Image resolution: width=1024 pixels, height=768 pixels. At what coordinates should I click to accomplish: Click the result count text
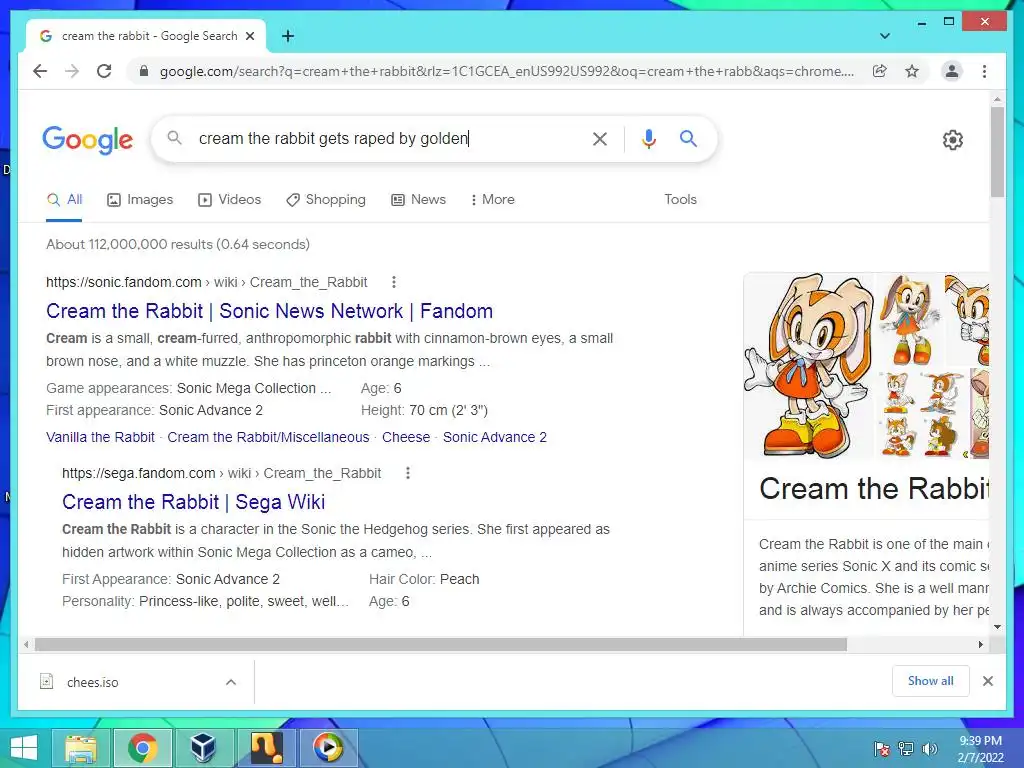pos(178,244)
